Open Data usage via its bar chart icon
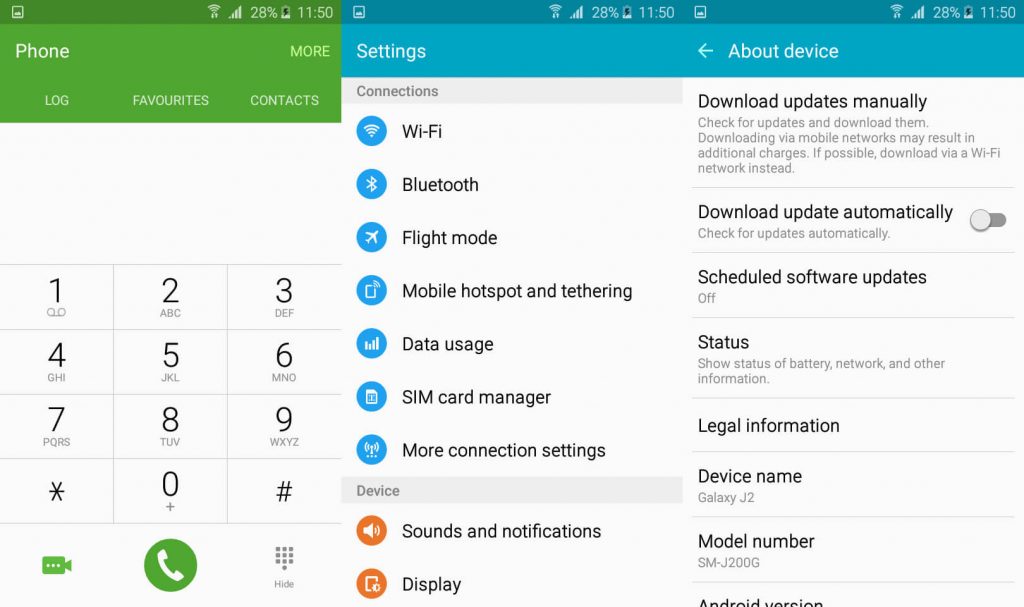 (370, 343)
